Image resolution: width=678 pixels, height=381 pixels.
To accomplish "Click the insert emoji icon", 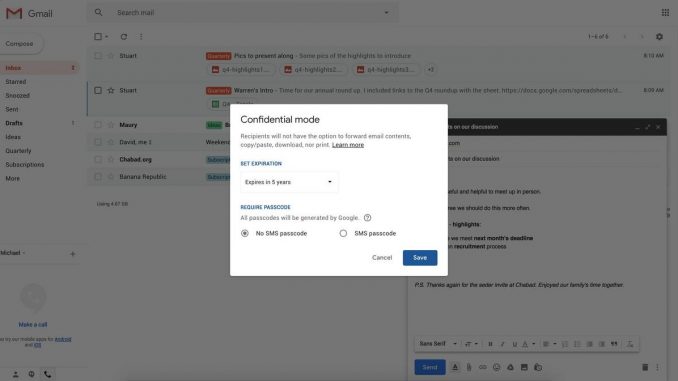I will [x=496, y=367].
